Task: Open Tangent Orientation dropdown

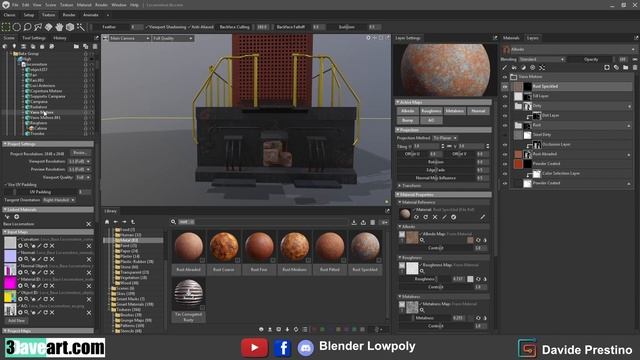Action: pos(59,200)
